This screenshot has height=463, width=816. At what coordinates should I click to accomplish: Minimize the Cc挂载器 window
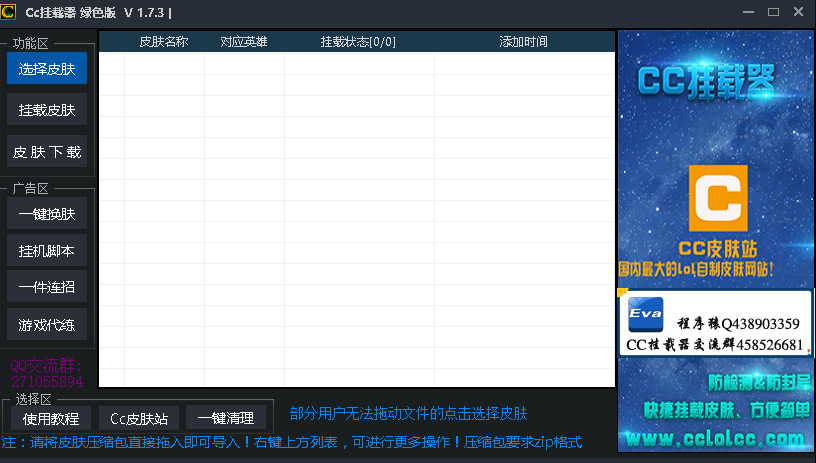(748, 11)
